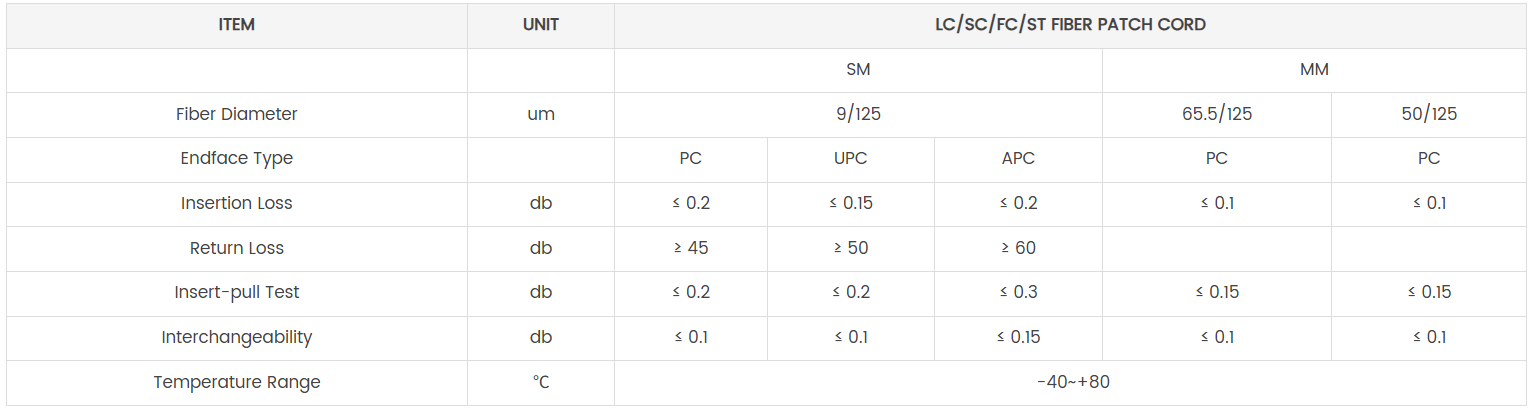The height and width of the screenshot is (411, 1532).
Task: Select the Interchangeability row label
Action: (x=237, y=337)
